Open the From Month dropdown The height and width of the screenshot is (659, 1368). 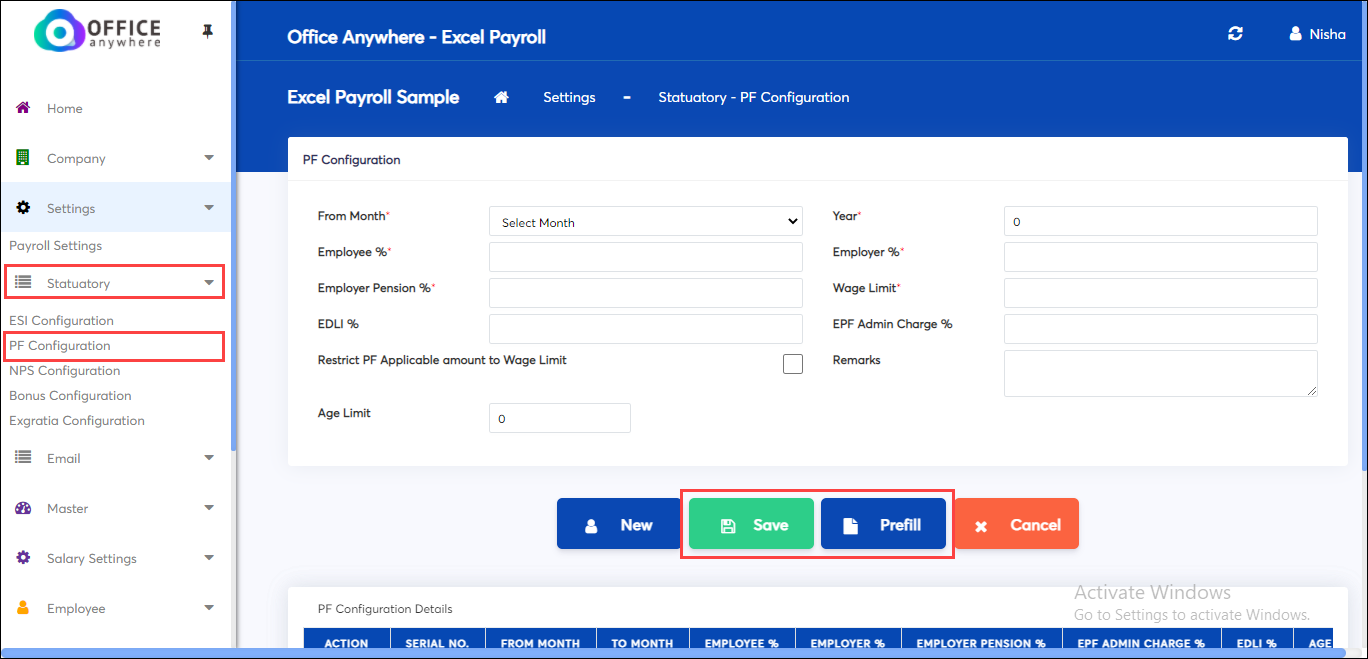click(x=645, y=222)
